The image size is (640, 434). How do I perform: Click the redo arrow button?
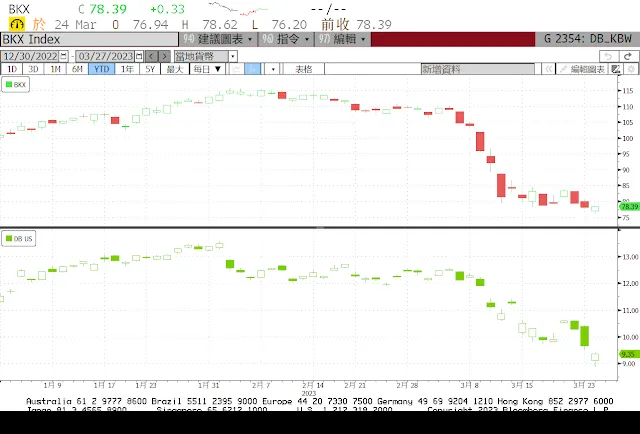point(628,56)
